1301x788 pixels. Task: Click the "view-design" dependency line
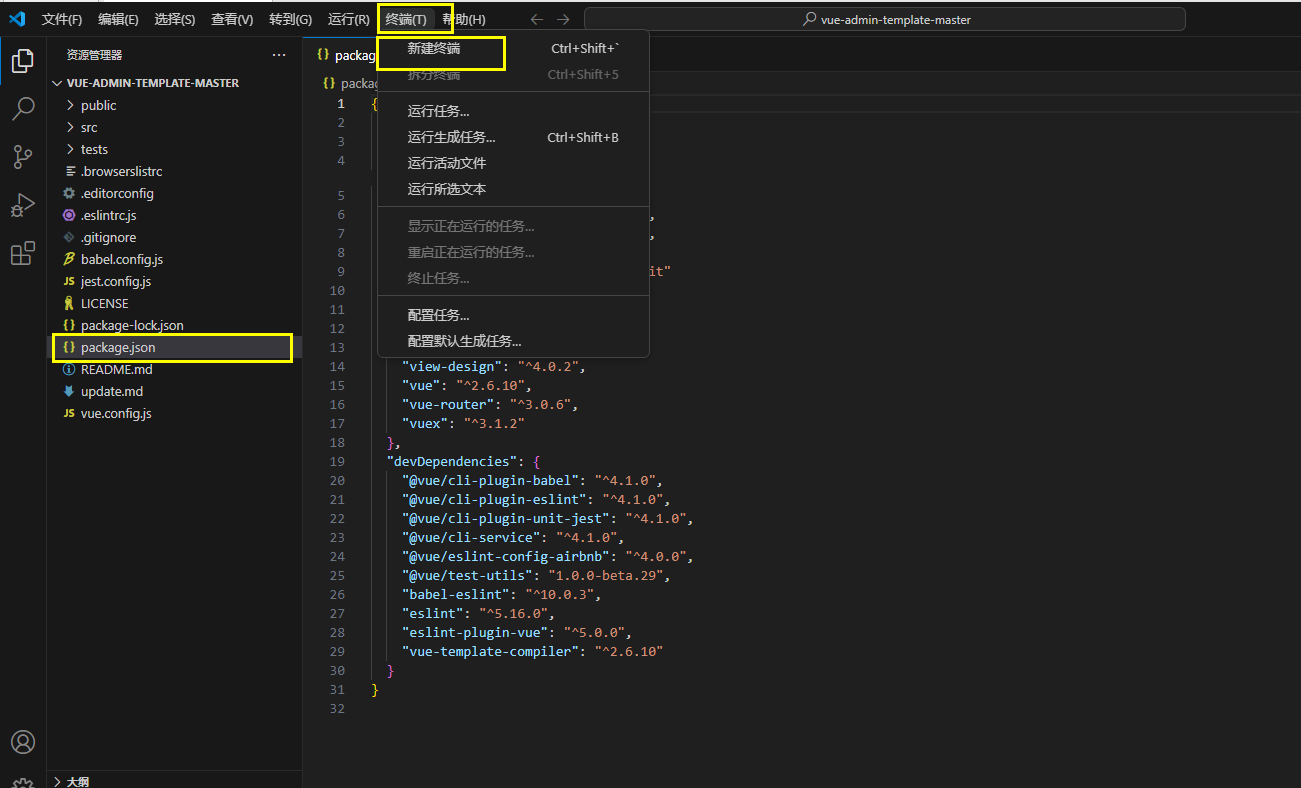pos(493,366)
